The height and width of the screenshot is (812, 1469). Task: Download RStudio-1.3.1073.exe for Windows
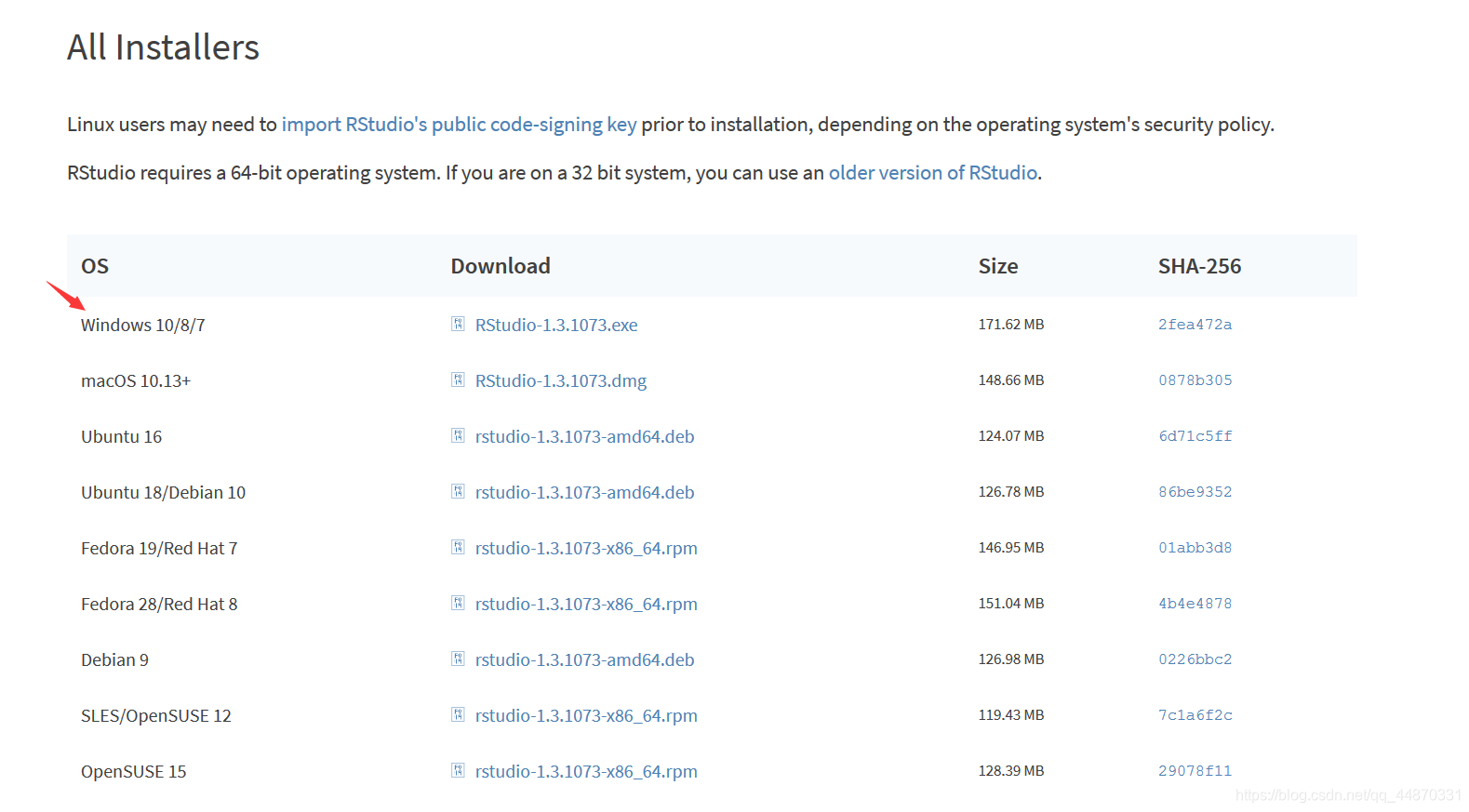coord(556,325)
